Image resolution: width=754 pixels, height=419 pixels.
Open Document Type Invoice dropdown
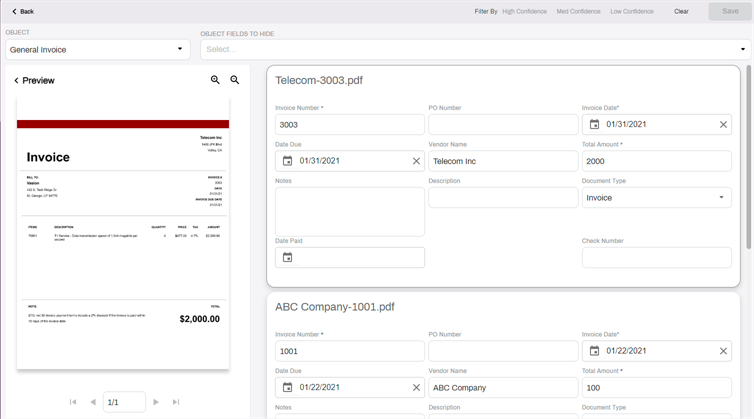click(656, 198)
